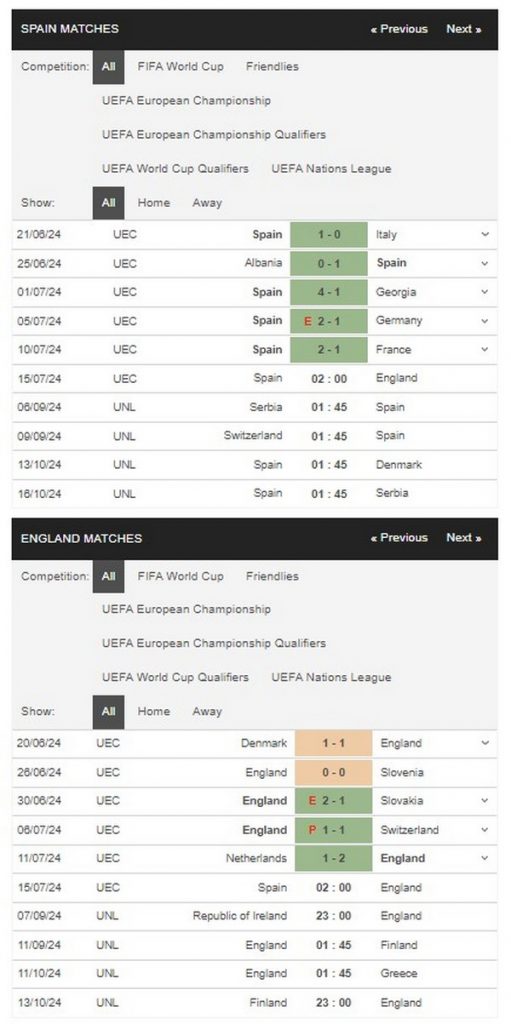This screenshot has height=1024, width=511.
Task: Open the Spain 4 - 1 Georgia score
Action: [x=329, y=292]
